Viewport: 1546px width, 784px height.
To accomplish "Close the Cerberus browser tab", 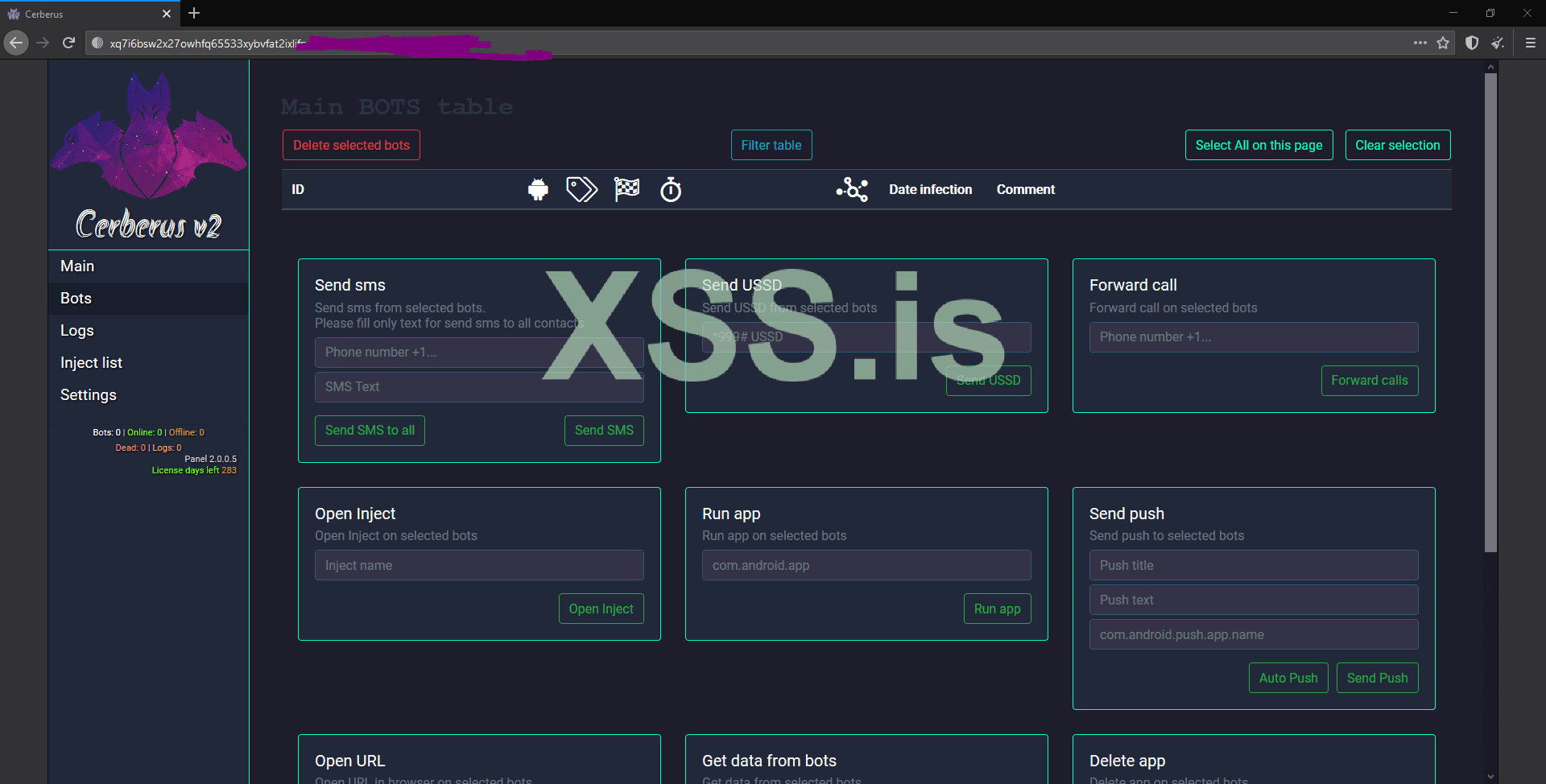I will point(167,14).
